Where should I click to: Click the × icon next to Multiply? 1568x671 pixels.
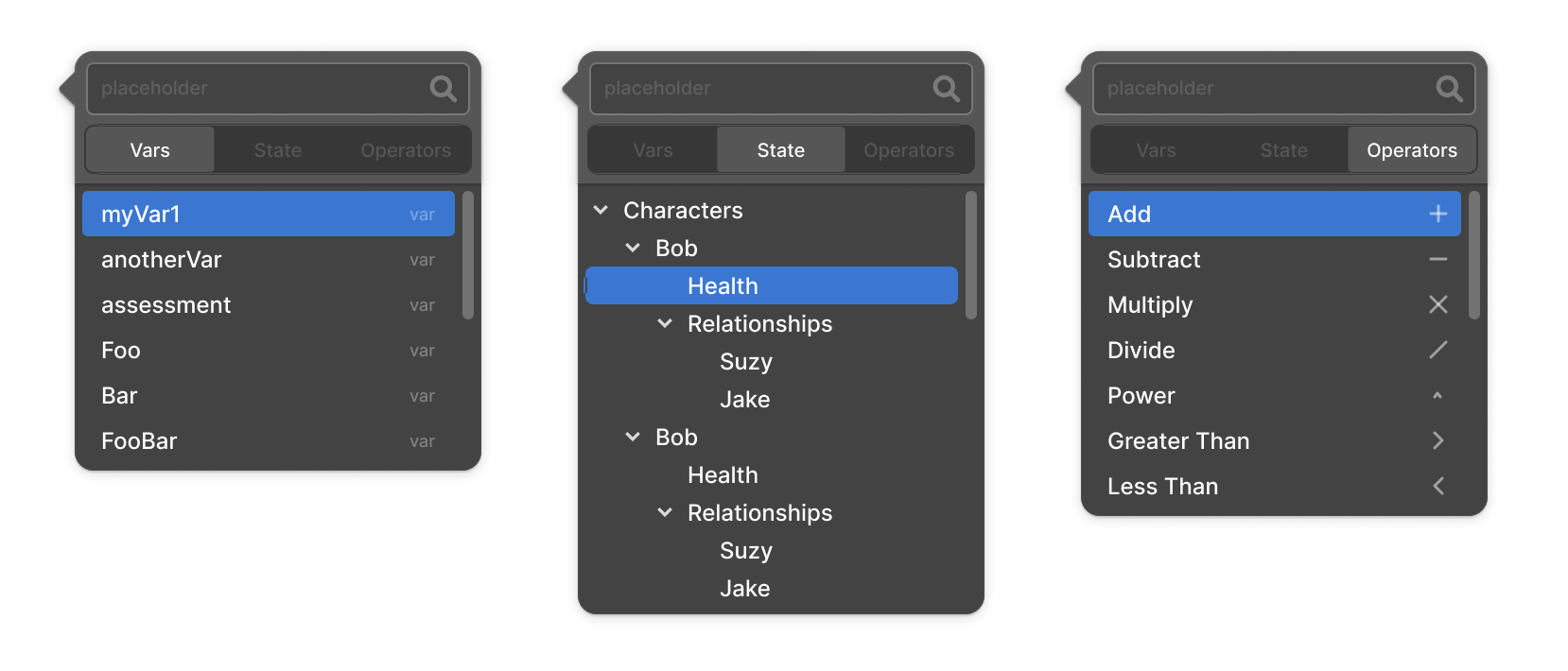[1437, 304]
